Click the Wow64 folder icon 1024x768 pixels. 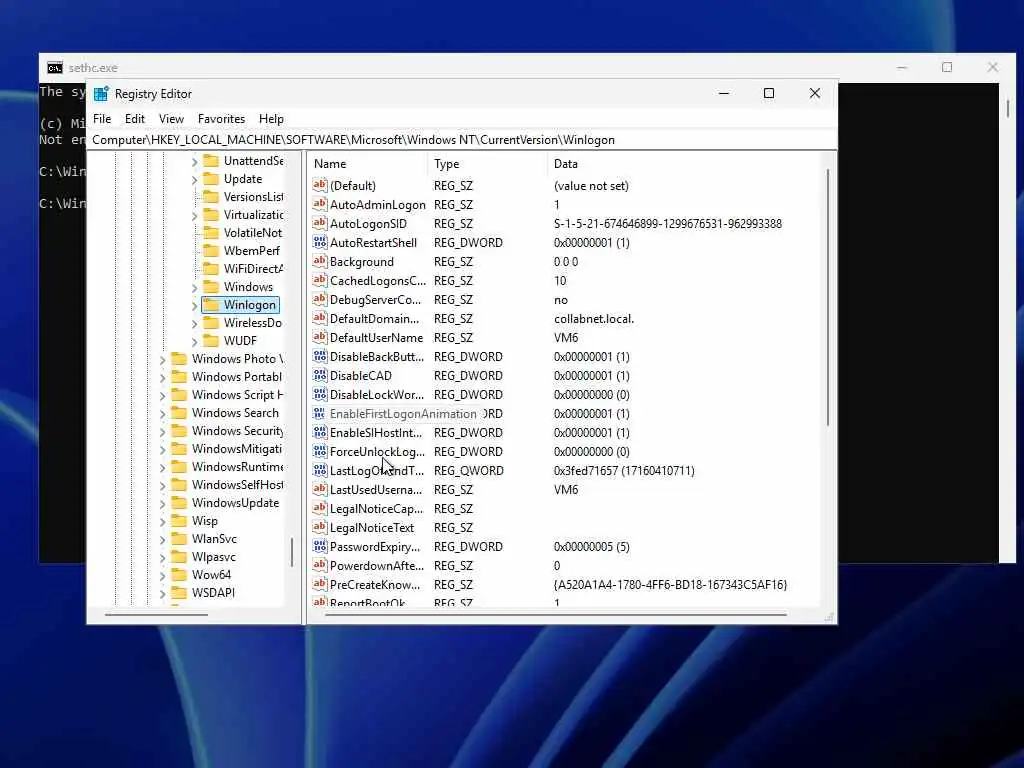[x=179, y=575]
